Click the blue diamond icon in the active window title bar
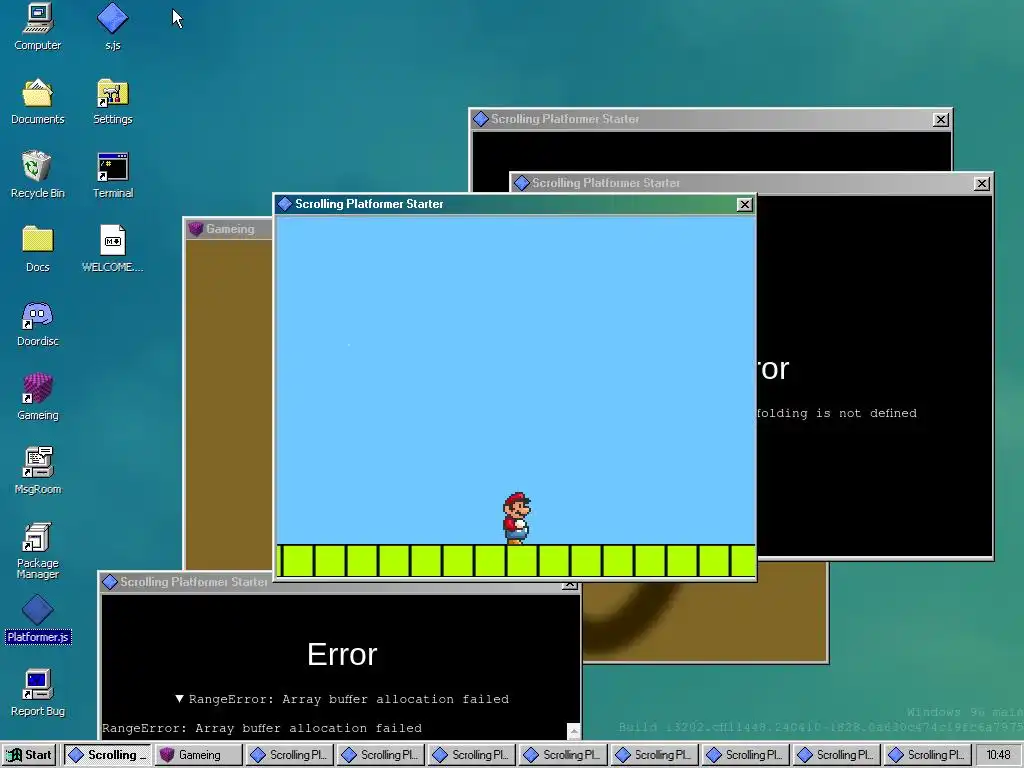 coord(285,204)
